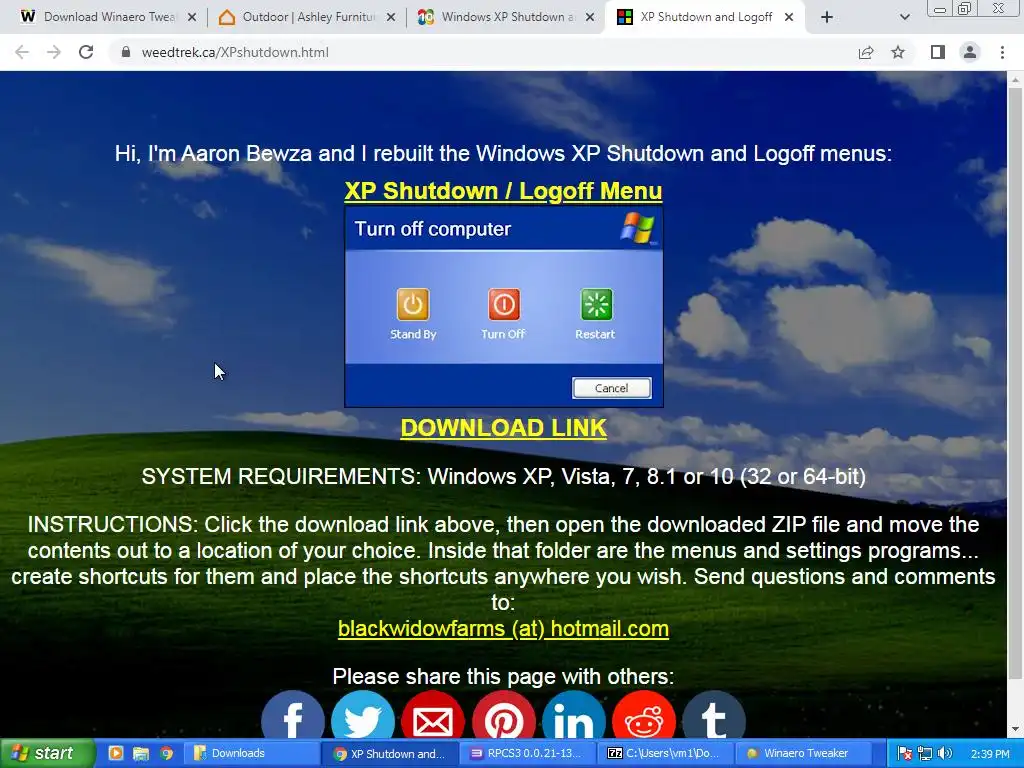Click the share page icon in address bar
Viewport: 1024px width, 768px height.
(866, 52)
